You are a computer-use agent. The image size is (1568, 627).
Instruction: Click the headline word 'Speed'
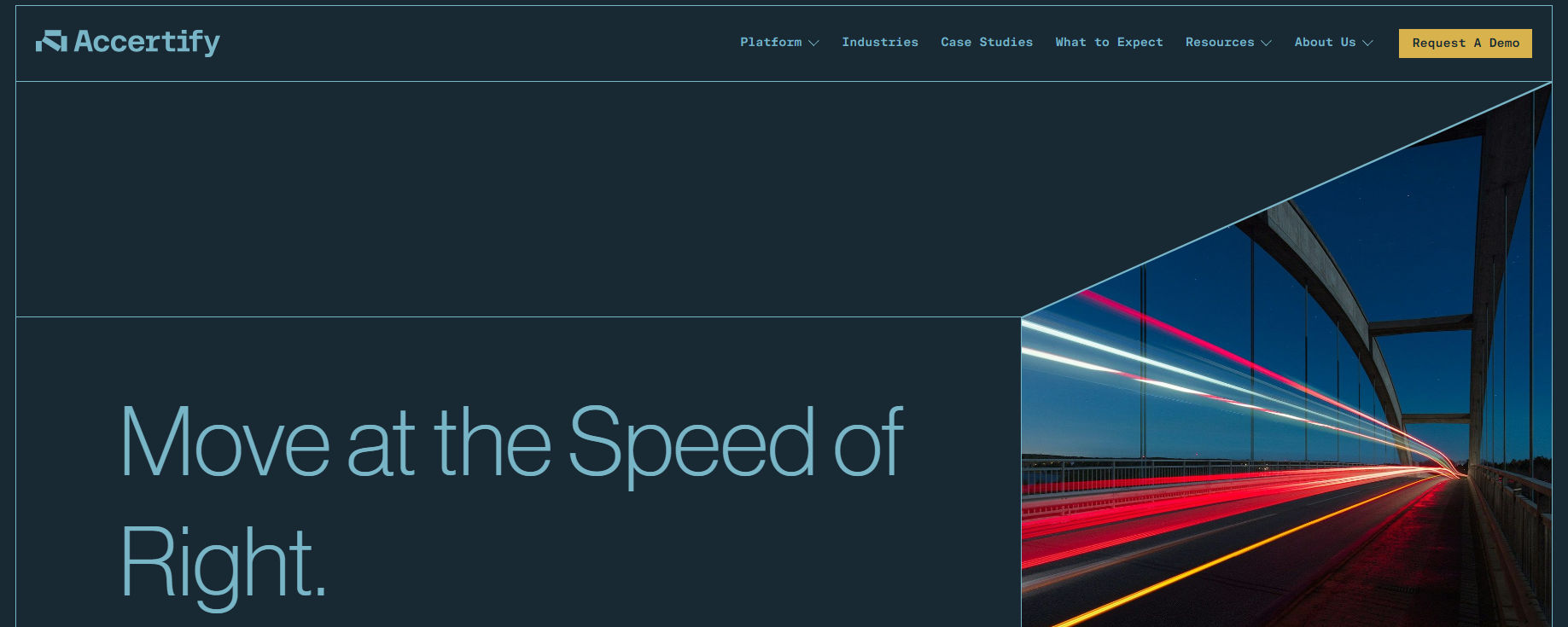(691, 444)
